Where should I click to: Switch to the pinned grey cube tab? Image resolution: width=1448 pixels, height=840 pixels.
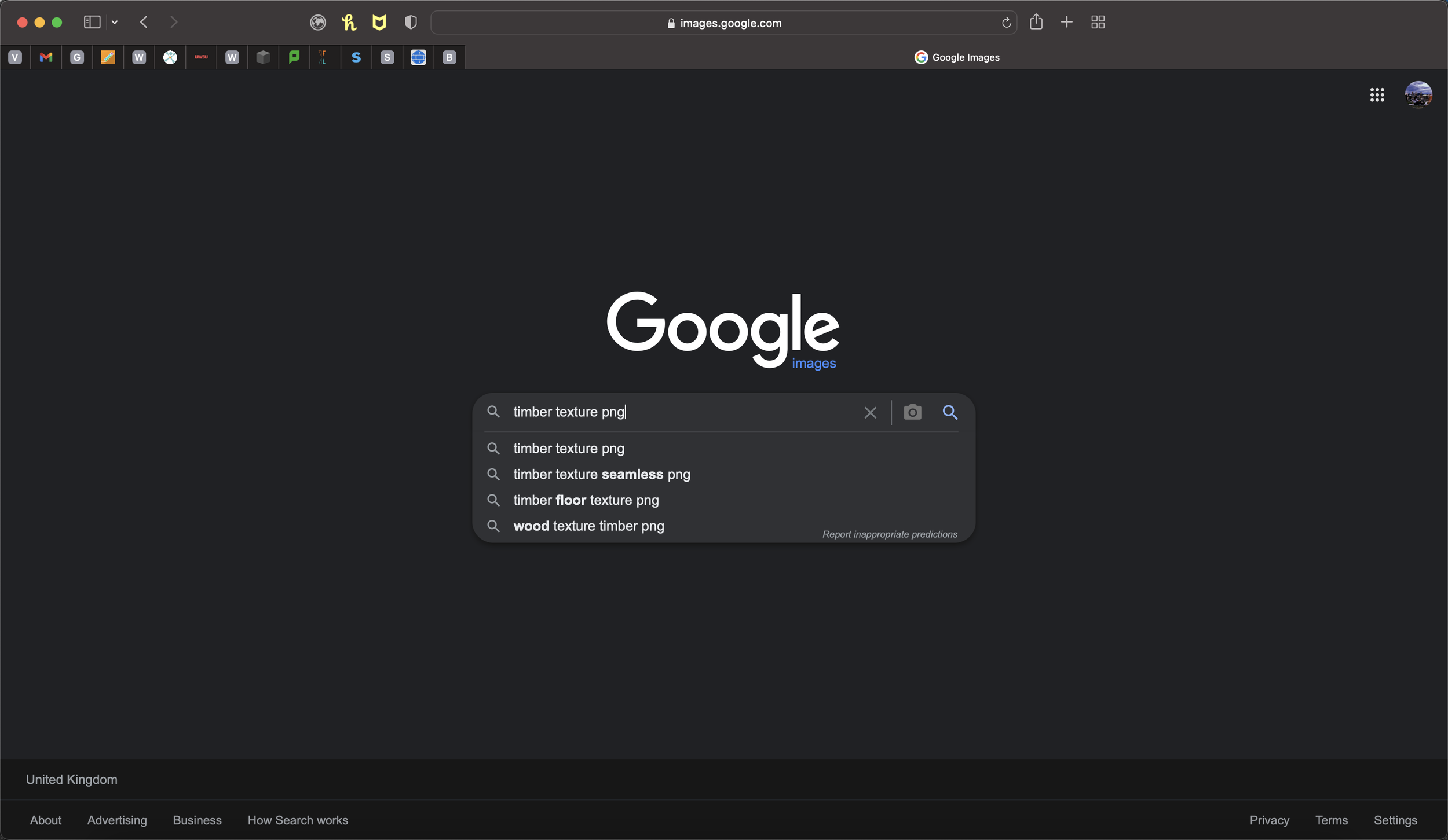[x=263, y=57]
